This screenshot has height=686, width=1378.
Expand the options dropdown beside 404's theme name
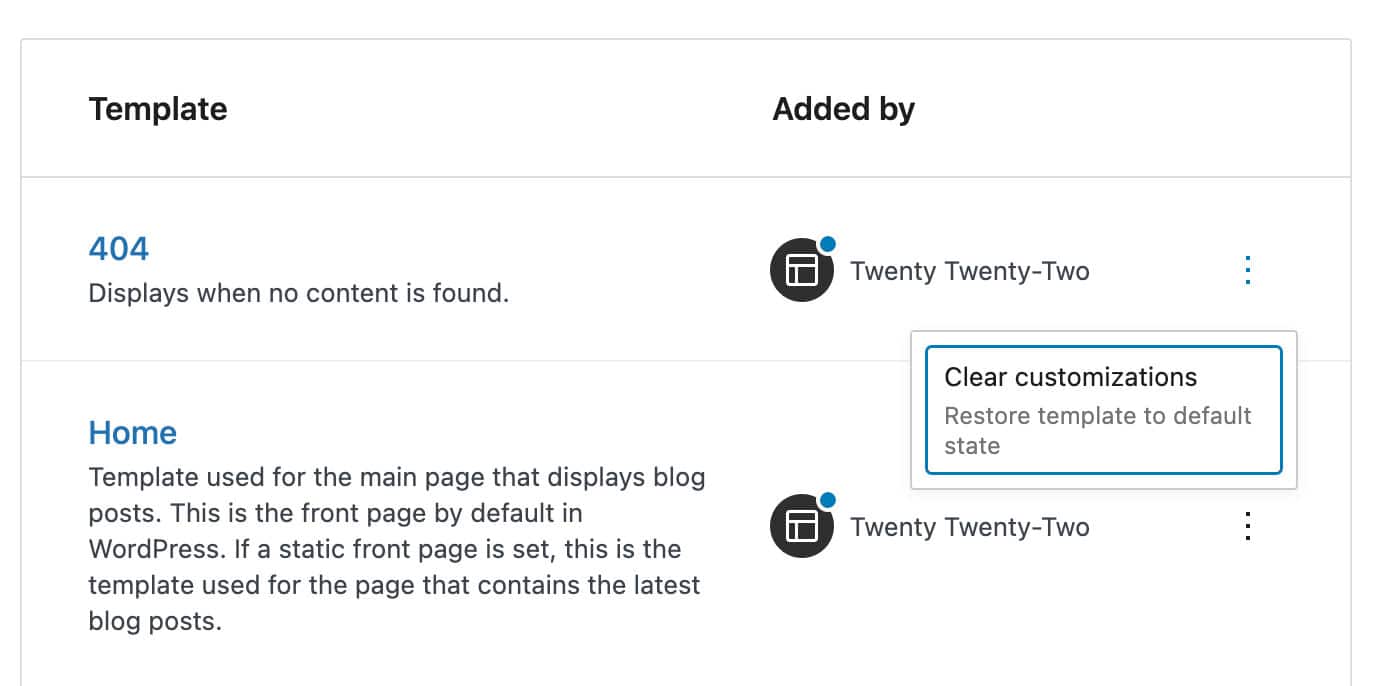pos(1247,268)
